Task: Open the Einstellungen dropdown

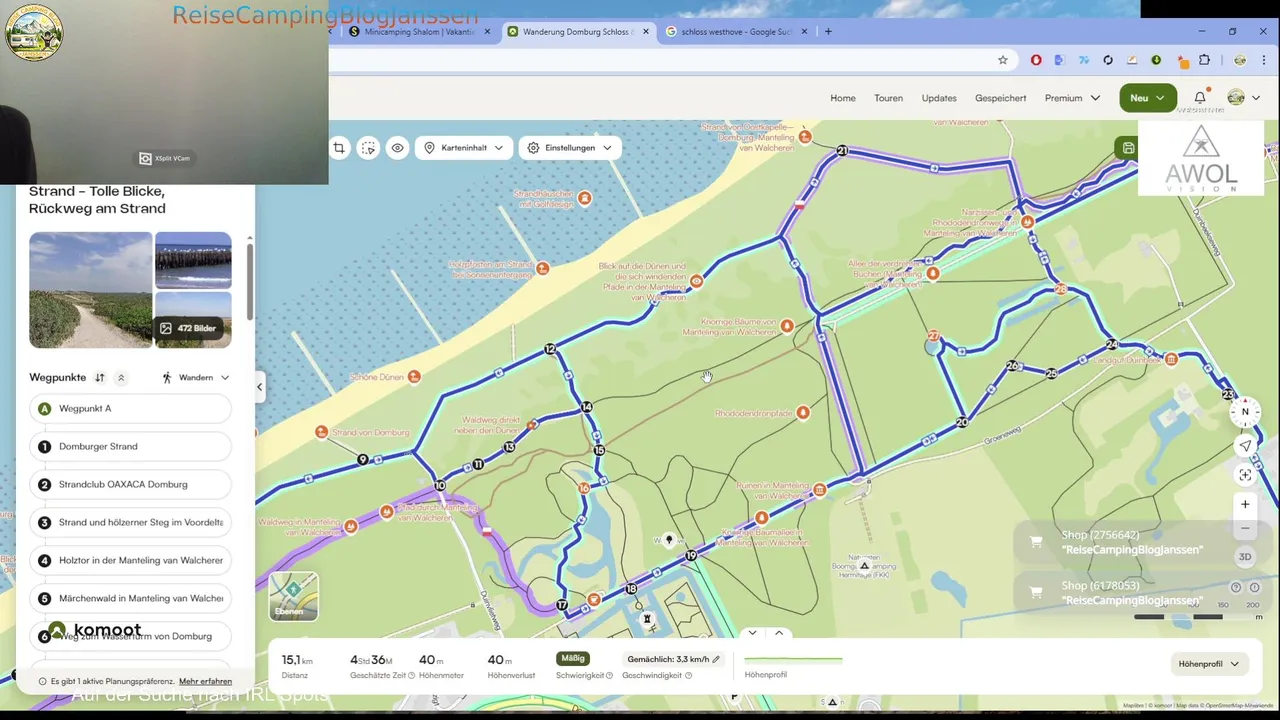Action: click(x=570, y=148)
